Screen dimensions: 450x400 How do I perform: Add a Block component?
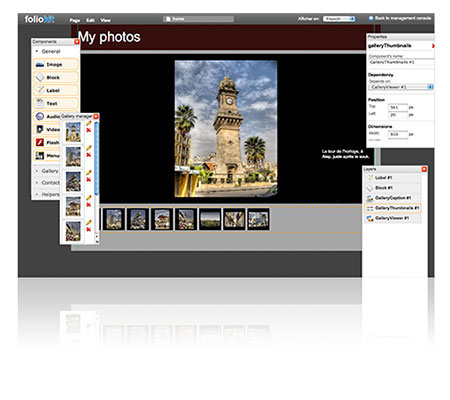coord(56,77)
